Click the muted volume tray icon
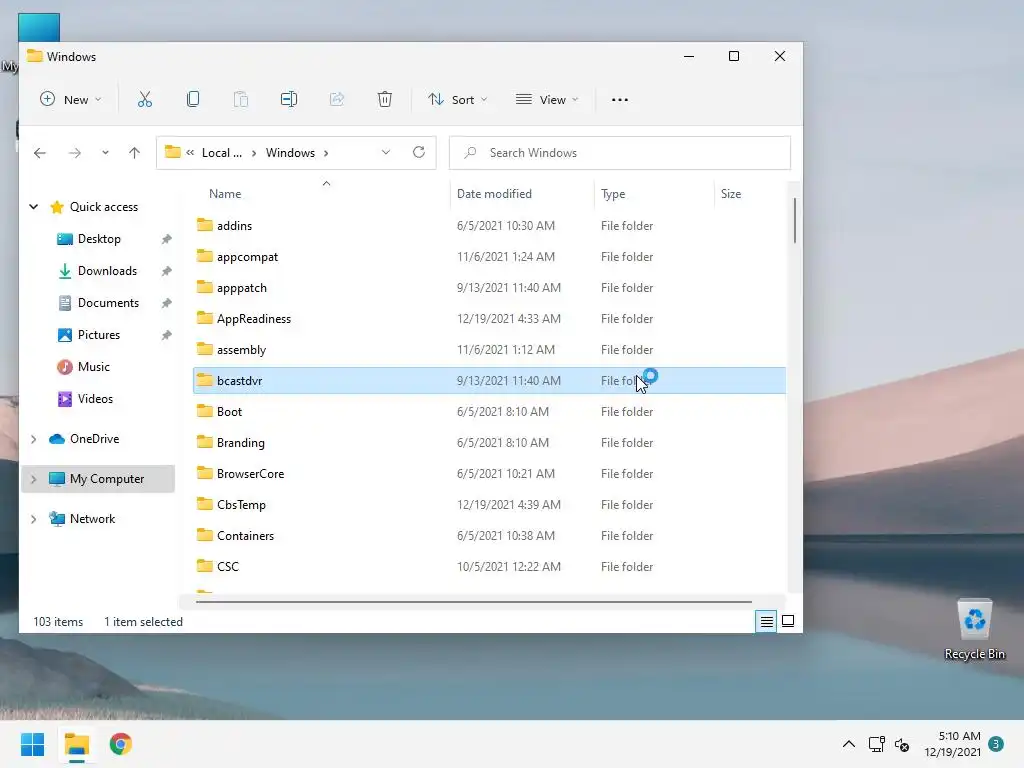Screen dimensions: 1024x768 click(902, 744)
